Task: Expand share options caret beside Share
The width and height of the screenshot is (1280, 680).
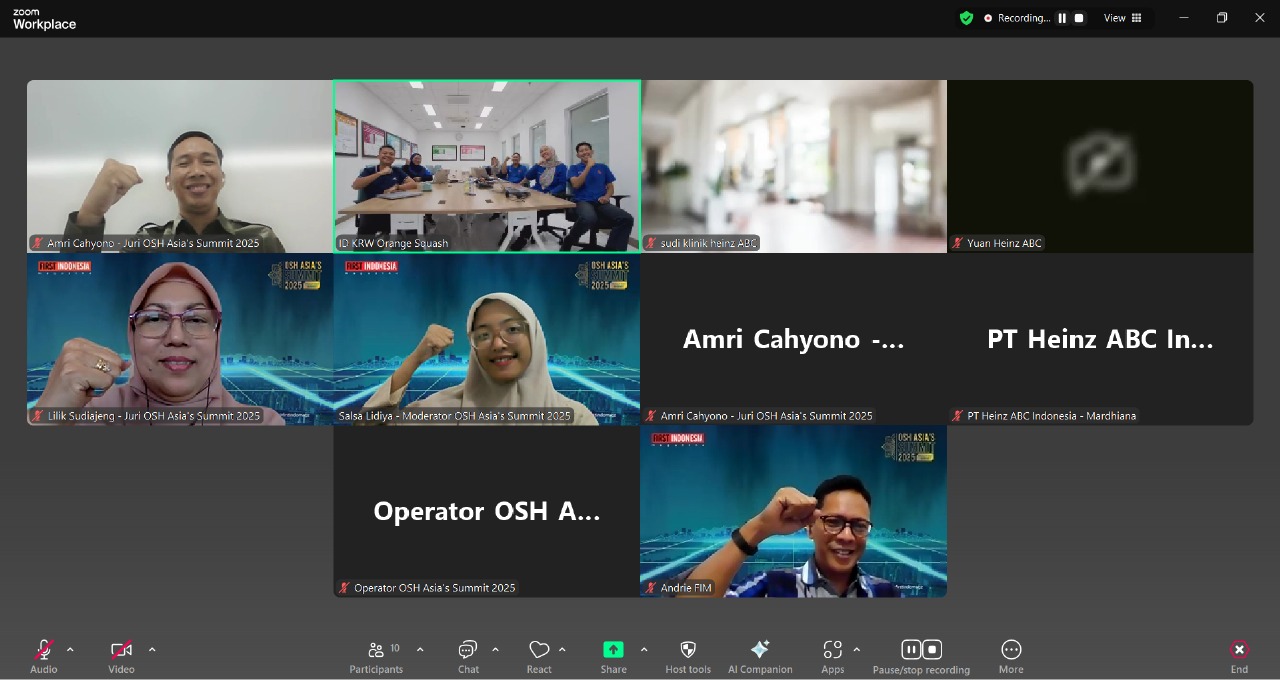Action: 644,650
